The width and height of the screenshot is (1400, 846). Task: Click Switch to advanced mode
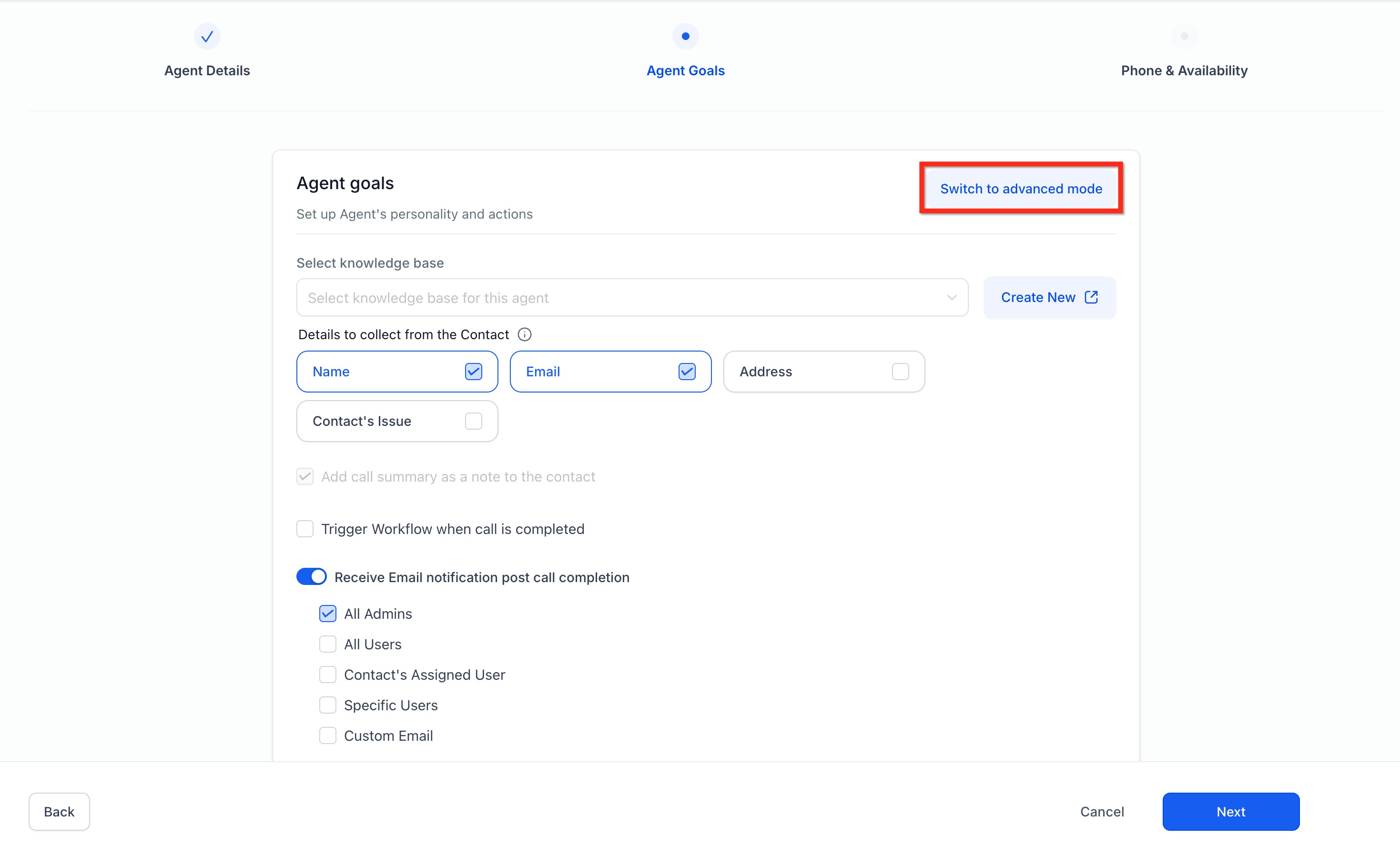(x=1020, y=189)
